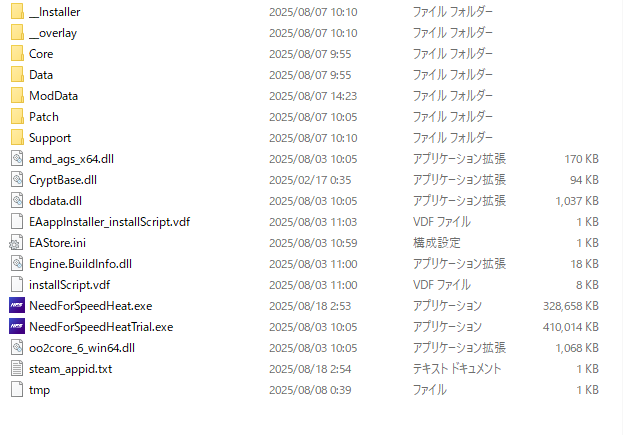Select the Patch folder icon

coord(17,117)
